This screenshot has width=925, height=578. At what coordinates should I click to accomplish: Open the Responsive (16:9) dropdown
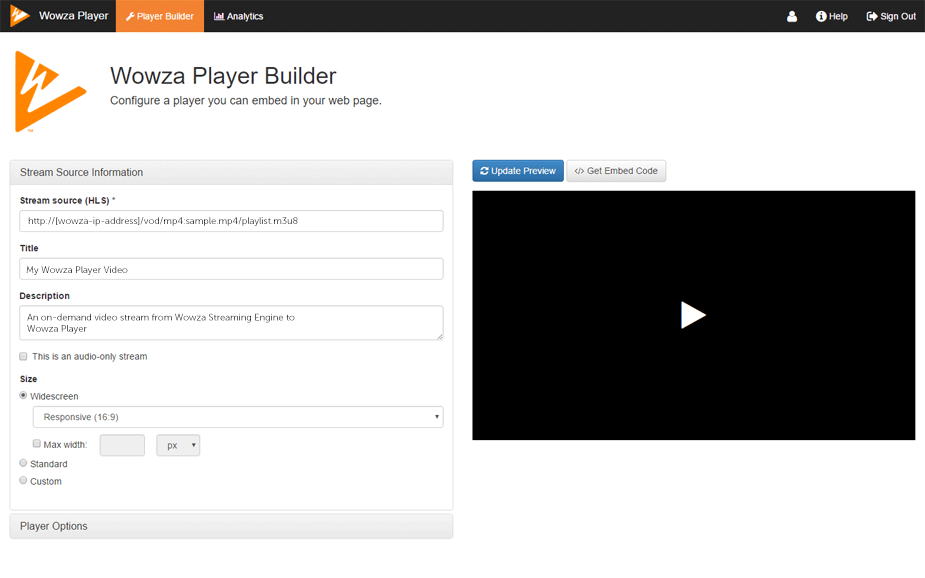pos(238,417)
